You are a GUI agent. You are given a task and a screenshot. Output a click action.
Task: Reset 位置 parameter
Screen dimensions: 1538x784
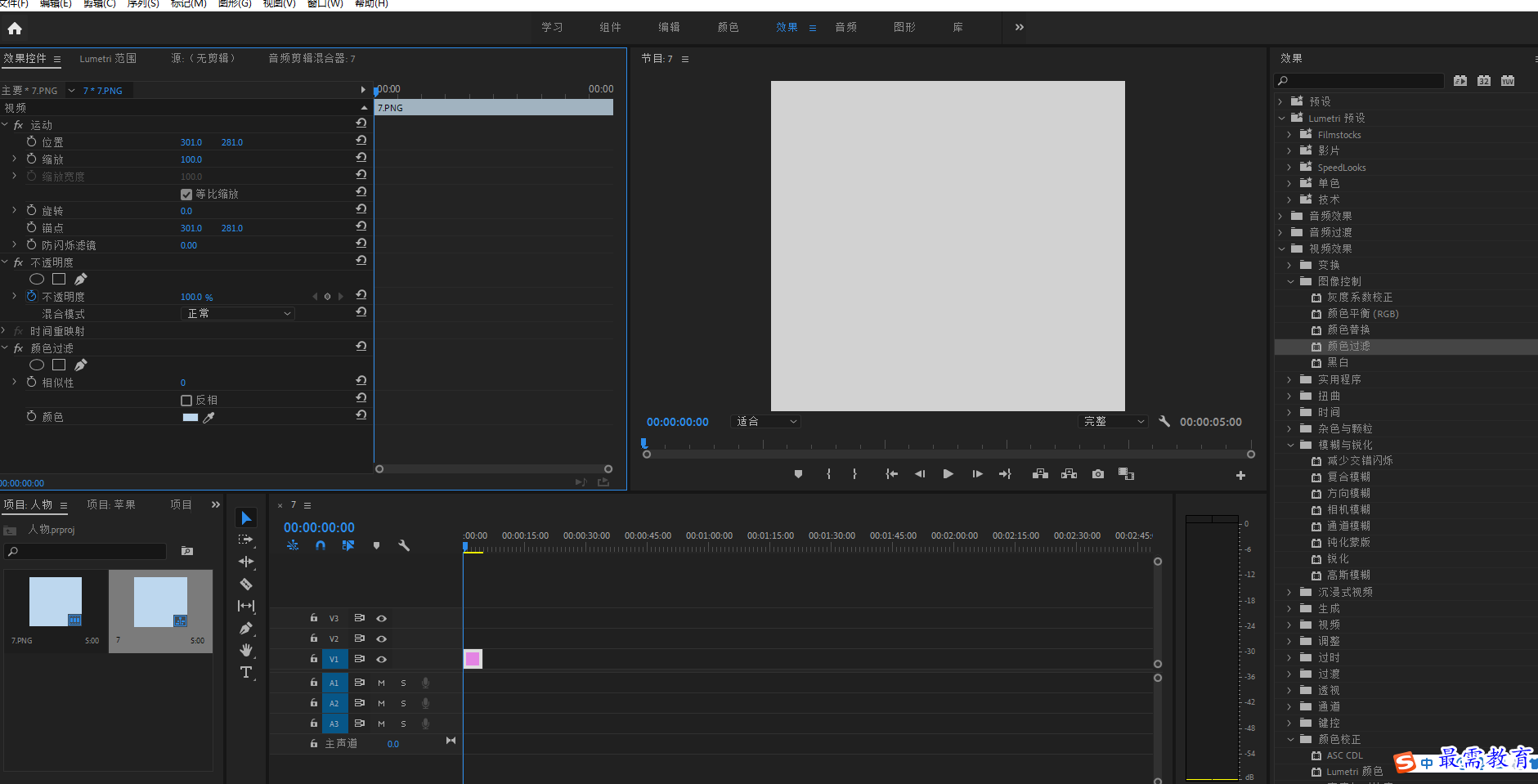coord(361,141)
